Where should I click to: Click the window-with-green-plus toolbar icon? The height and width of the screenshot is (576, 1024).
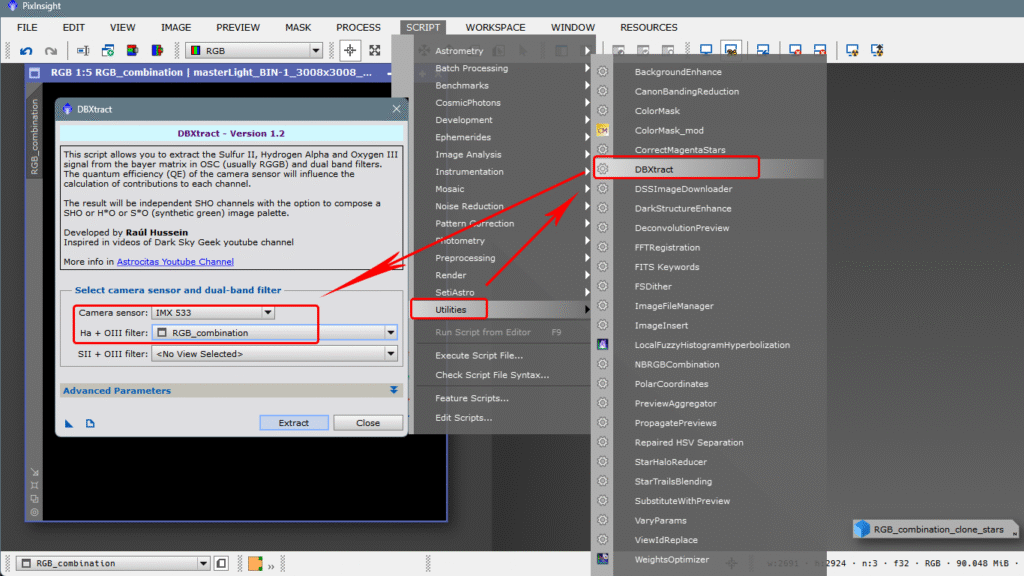tap(108, 50)
